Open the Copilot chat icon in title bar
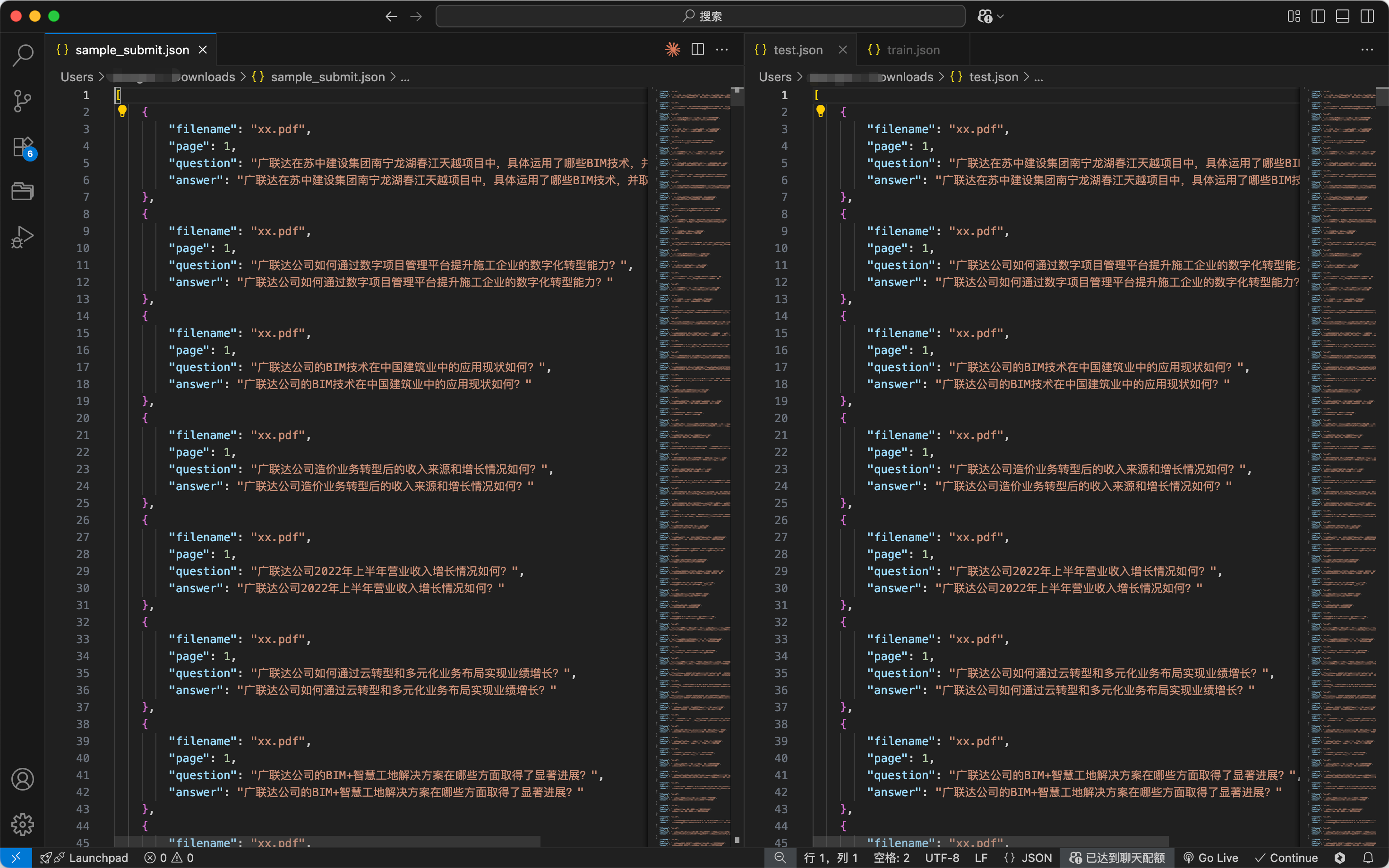This screenshot has width=1389, height=868. tap(985, 16)
